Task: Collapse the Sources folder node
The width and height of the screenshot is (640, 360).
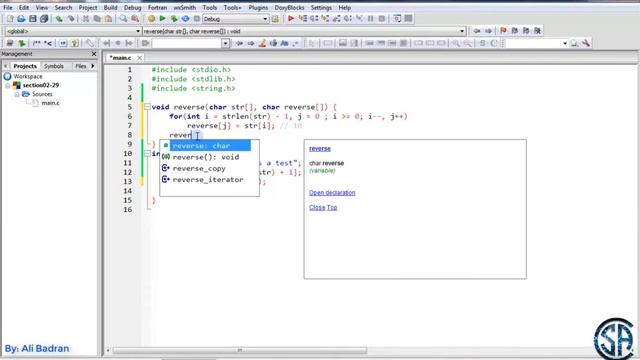Action: (17, 94)
